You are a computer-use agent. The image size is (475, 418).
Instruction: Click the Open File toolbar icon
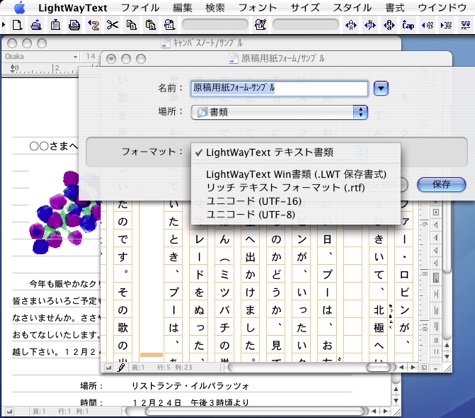[36, 25]
